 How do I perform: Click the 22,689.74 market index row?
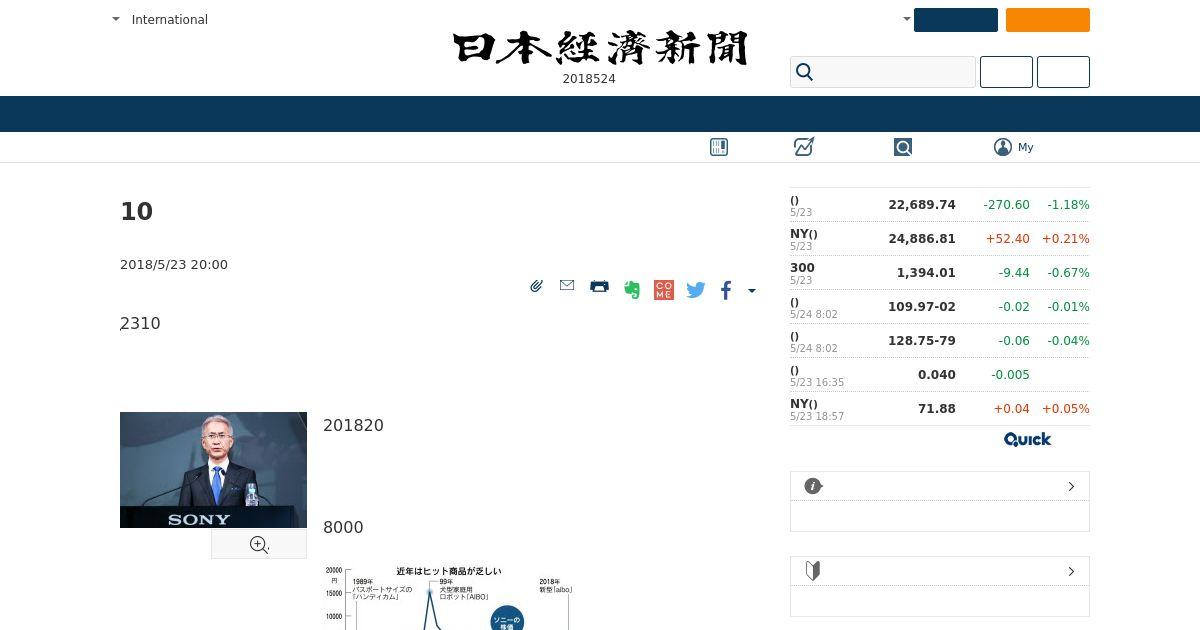tap(940, 205)
